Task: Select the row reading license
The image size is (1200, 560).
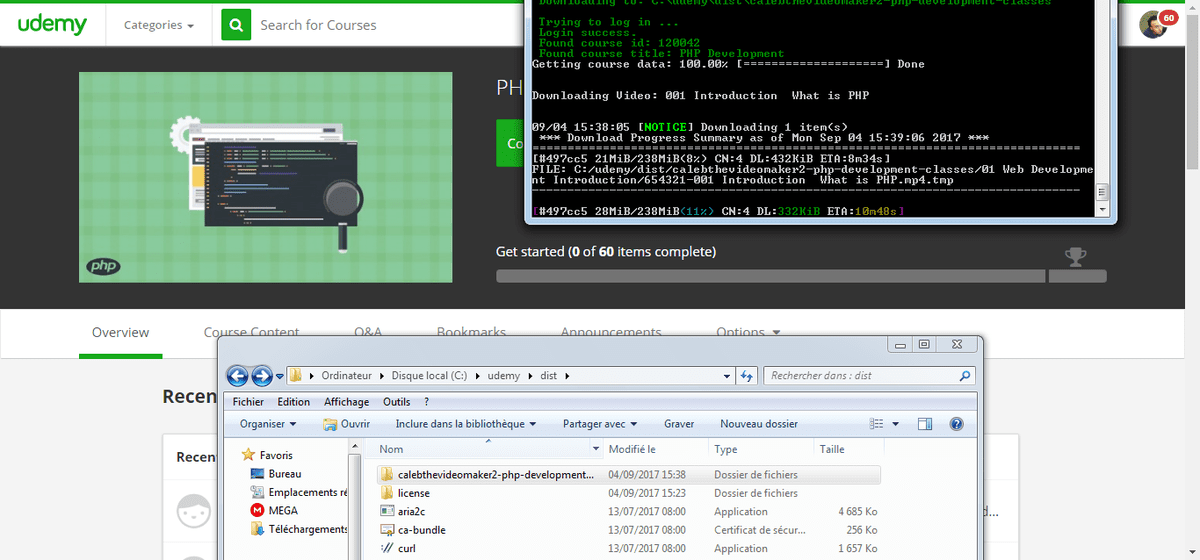Action: pyautogui.click(x=630, y=493)
